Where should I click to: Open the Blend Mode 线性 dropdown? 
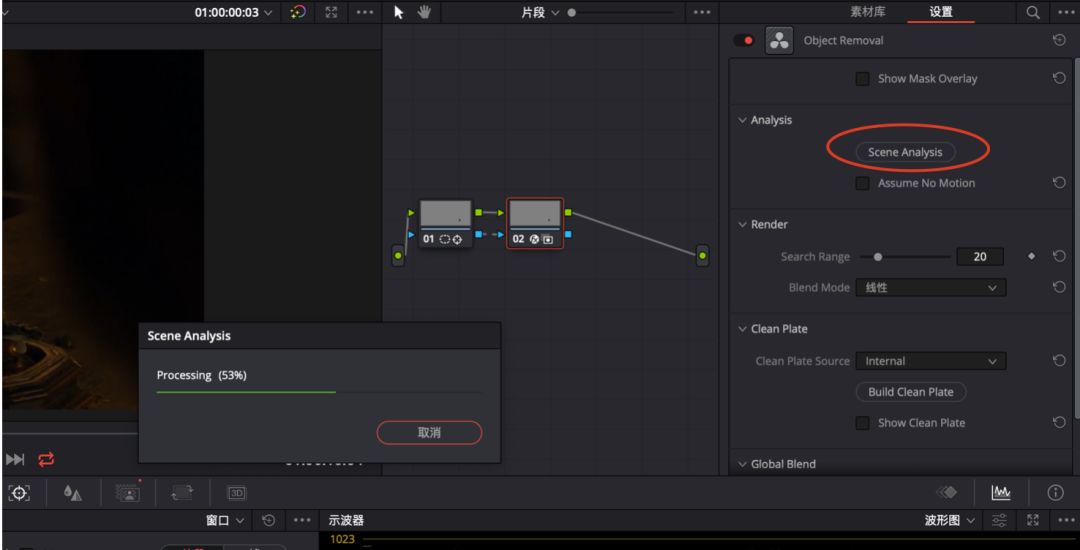pyautogui.click(x=931, y=288)
